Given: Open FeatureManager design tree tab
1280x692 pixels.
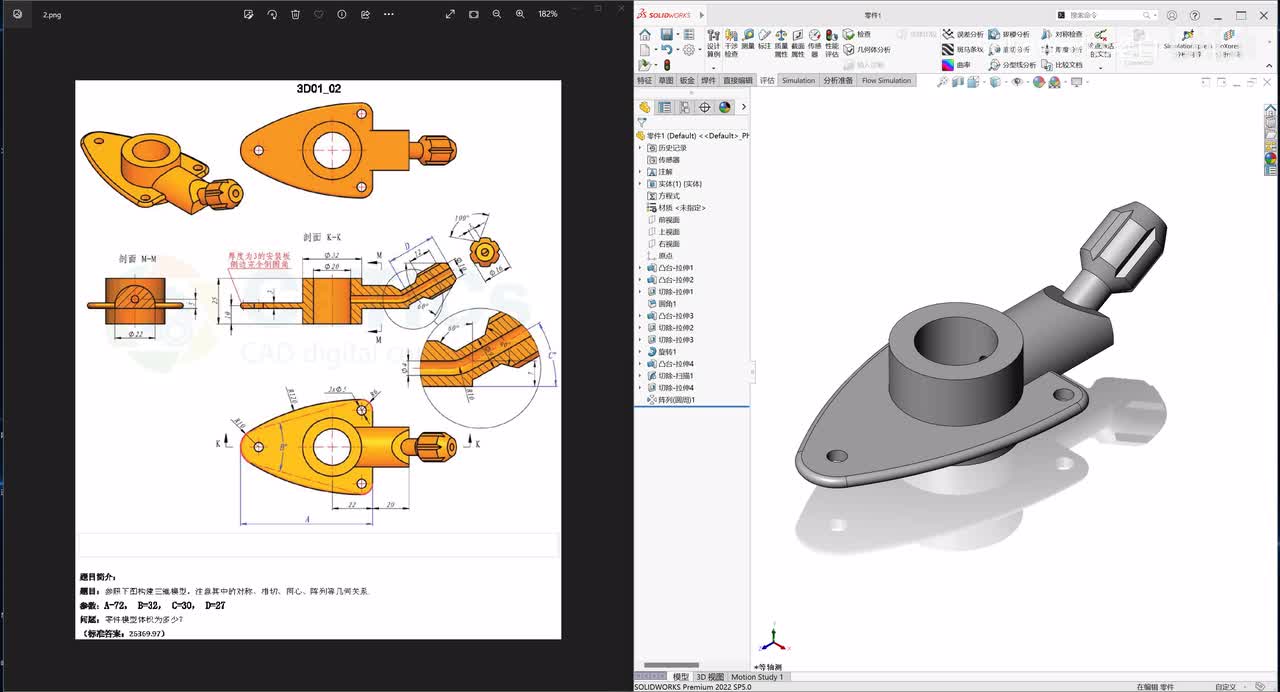Looking at the screenshot, I should tap(645, 107).
